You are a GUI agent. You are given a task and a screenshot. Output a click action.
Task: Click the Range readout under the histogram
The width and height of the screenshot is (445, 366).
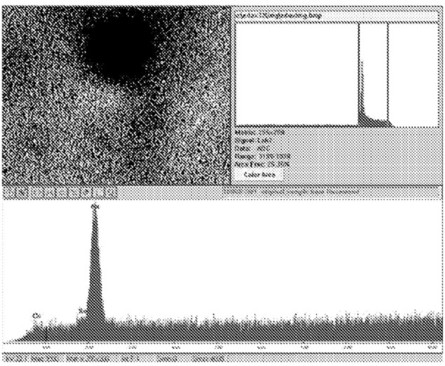pyautogui.click(x=263, y=156)
